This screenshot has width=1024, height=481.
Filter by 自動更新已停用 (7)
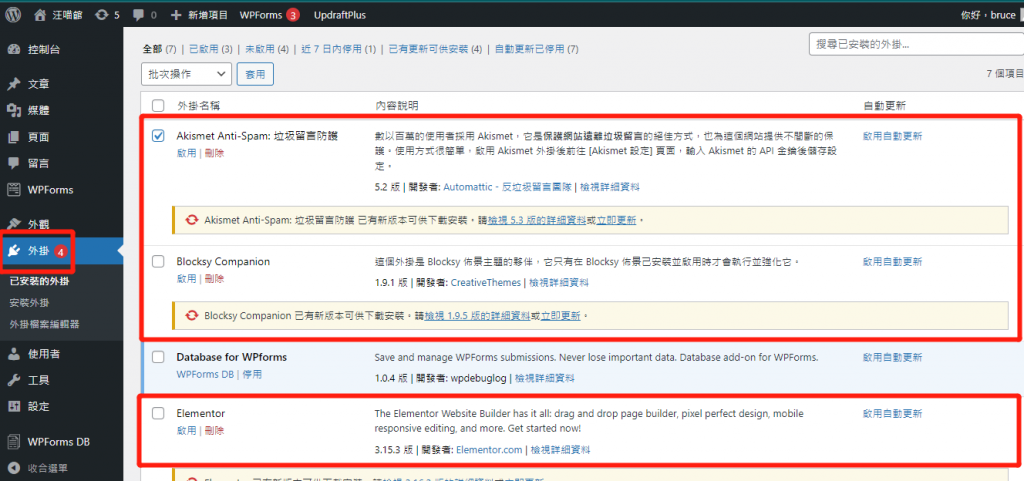click(x=537, y=49)
